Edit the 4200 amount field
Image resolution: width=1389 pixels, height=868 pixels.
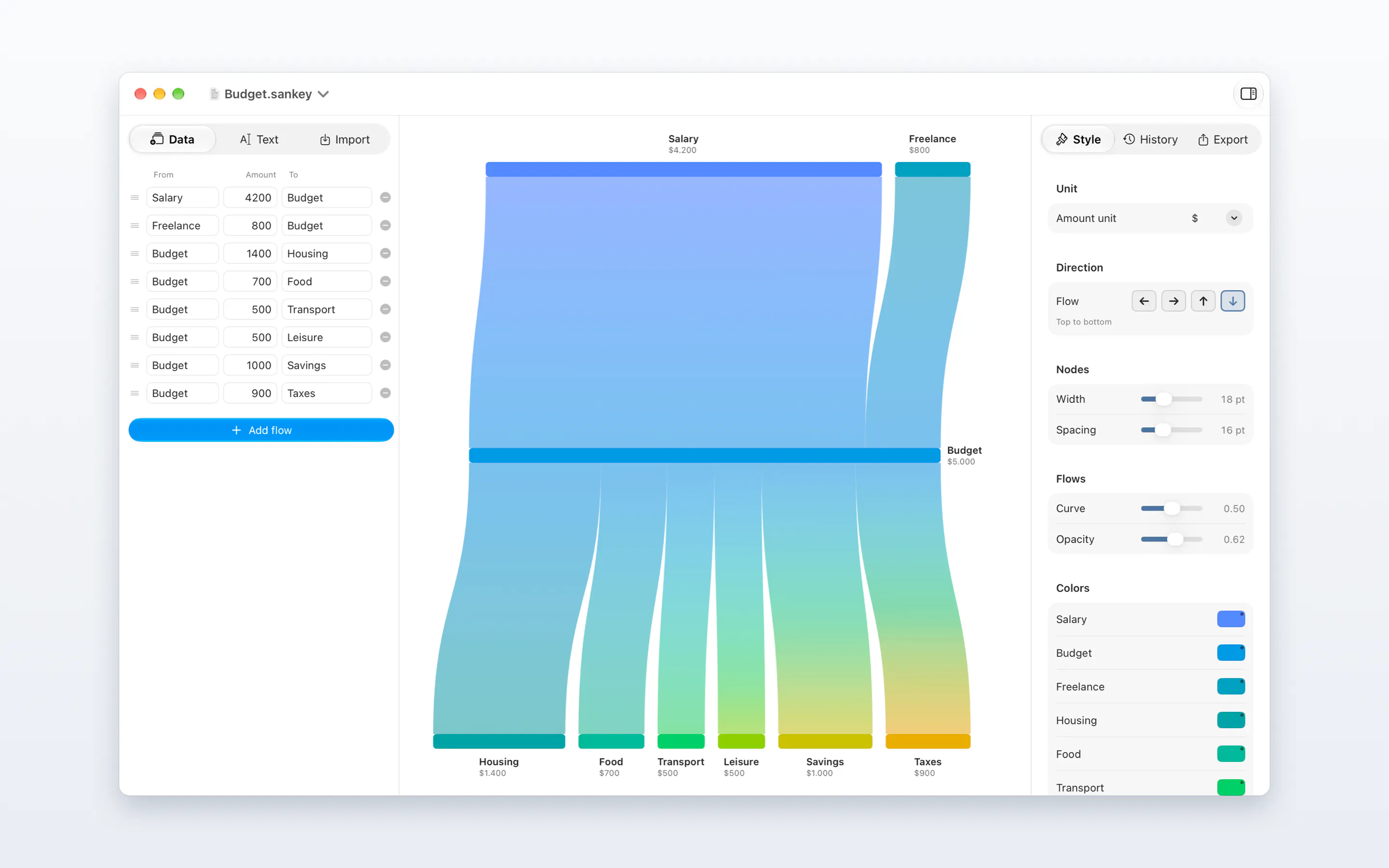[250, 198]
